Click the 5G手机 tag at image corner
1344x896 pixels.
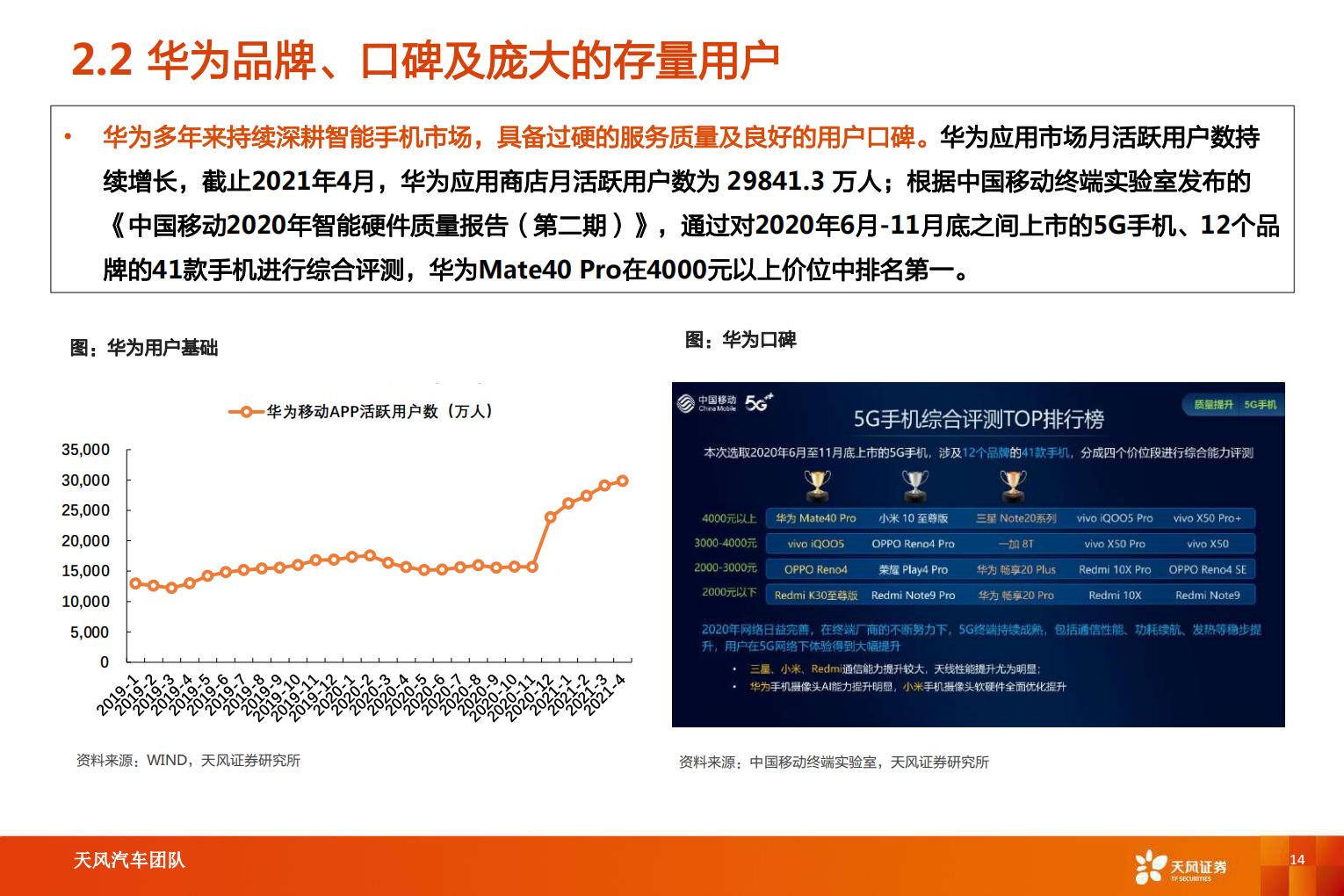(1260, 405)
